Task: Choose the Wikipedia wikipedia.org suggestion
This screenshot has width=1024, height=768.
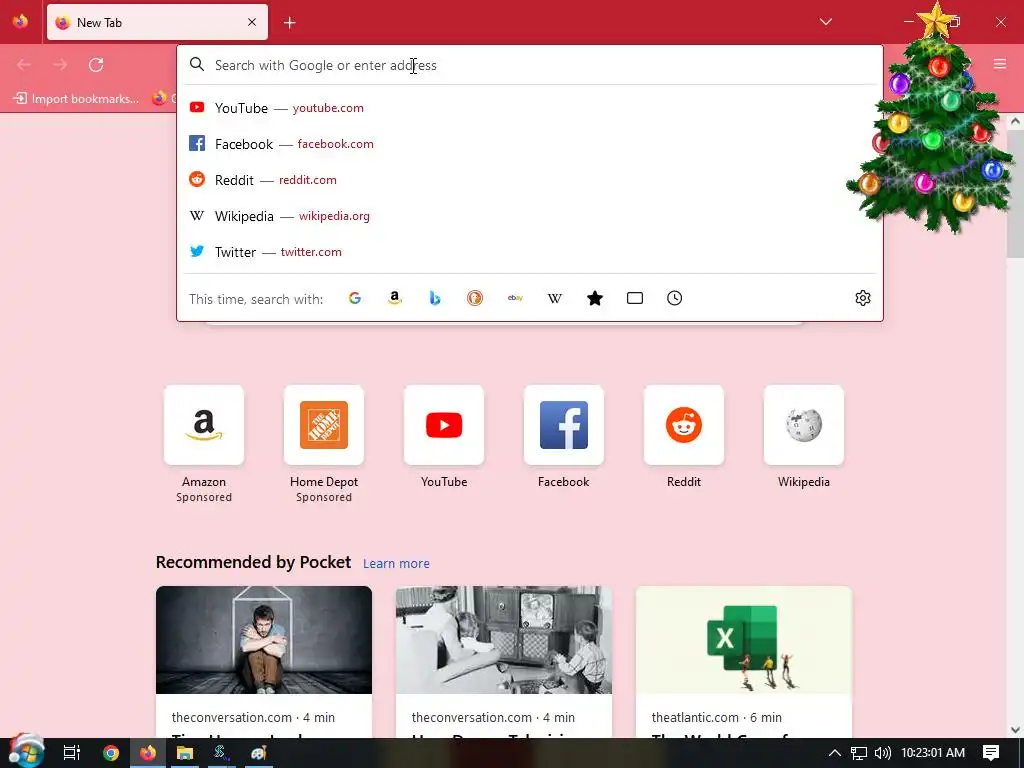Action: tap(530, 216)
